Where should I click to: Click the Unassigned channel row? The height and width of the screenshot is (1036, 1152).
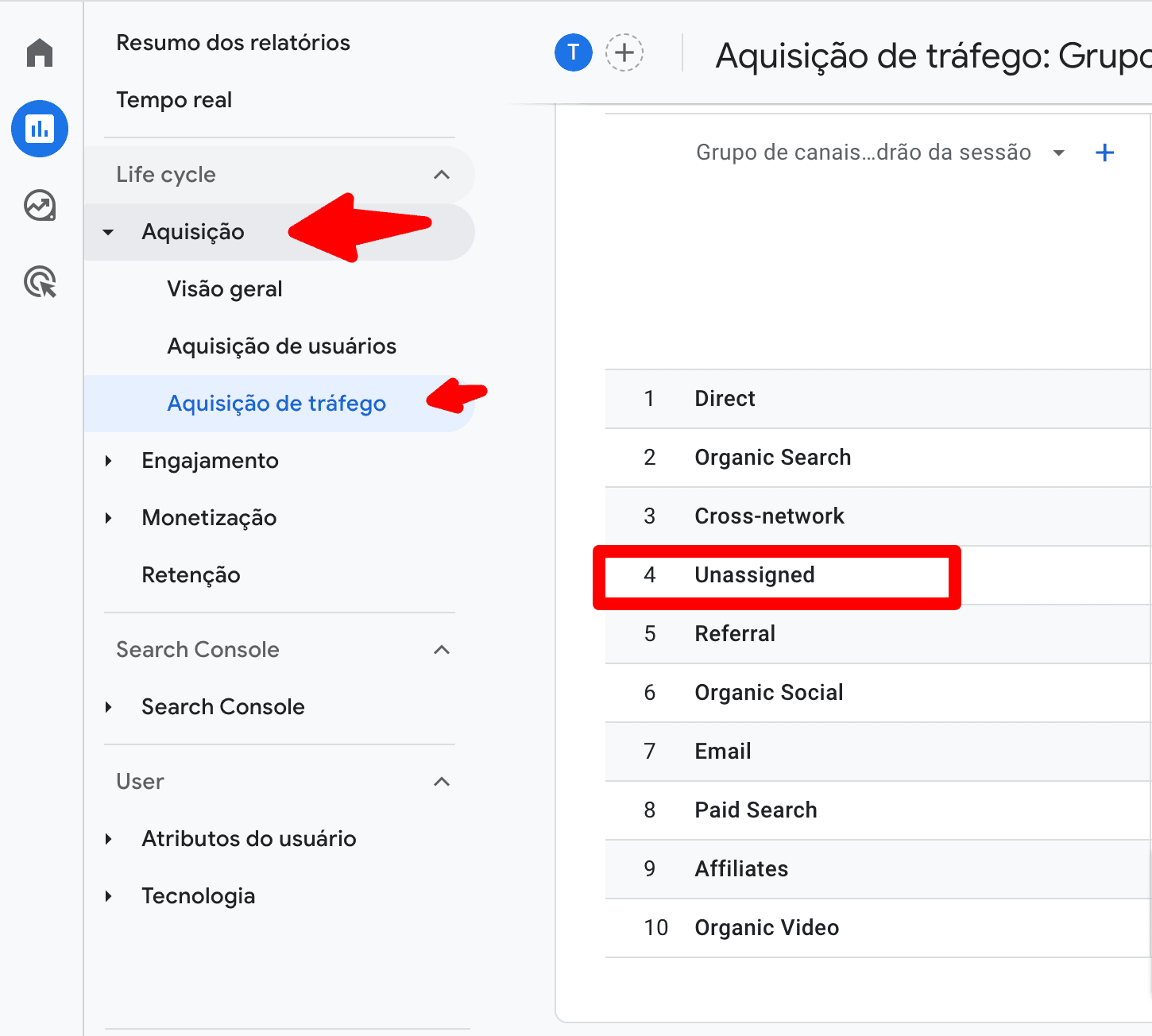tap(754, 575)
